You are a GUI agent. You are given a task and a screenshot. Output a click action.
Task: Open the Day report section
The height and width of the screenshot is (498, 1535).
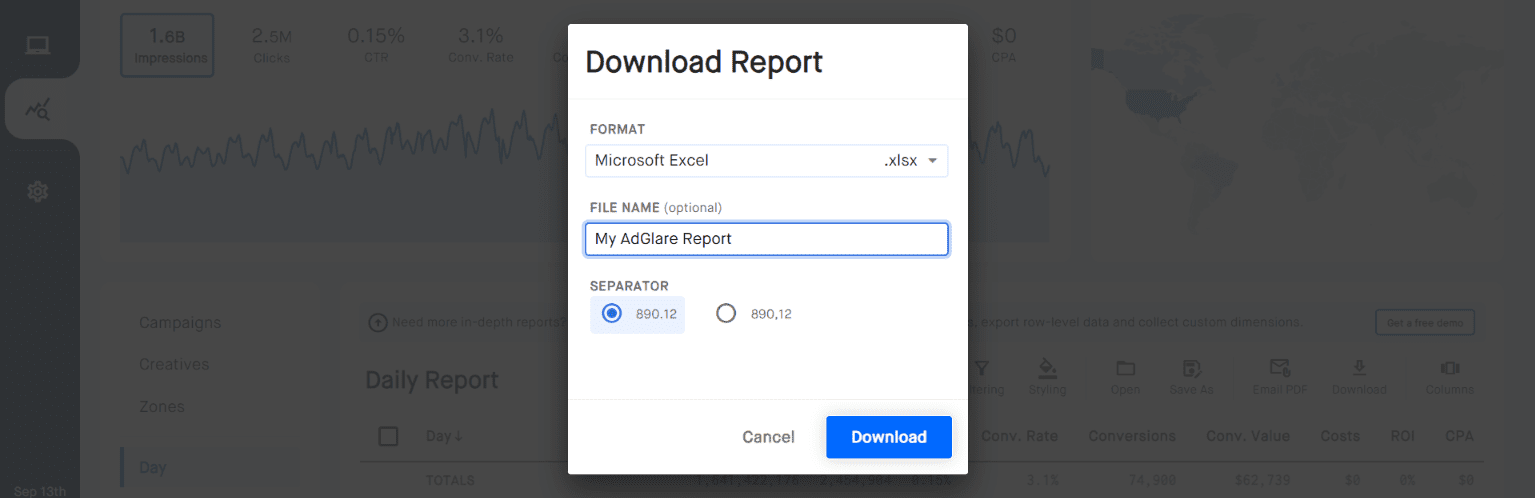[153, 467]
